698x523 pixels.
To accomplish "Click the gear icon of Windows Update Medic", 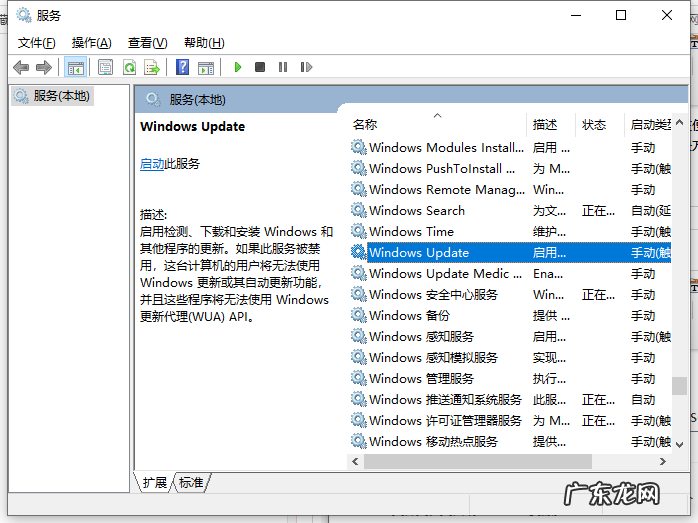I will click(x=358, y=273).
